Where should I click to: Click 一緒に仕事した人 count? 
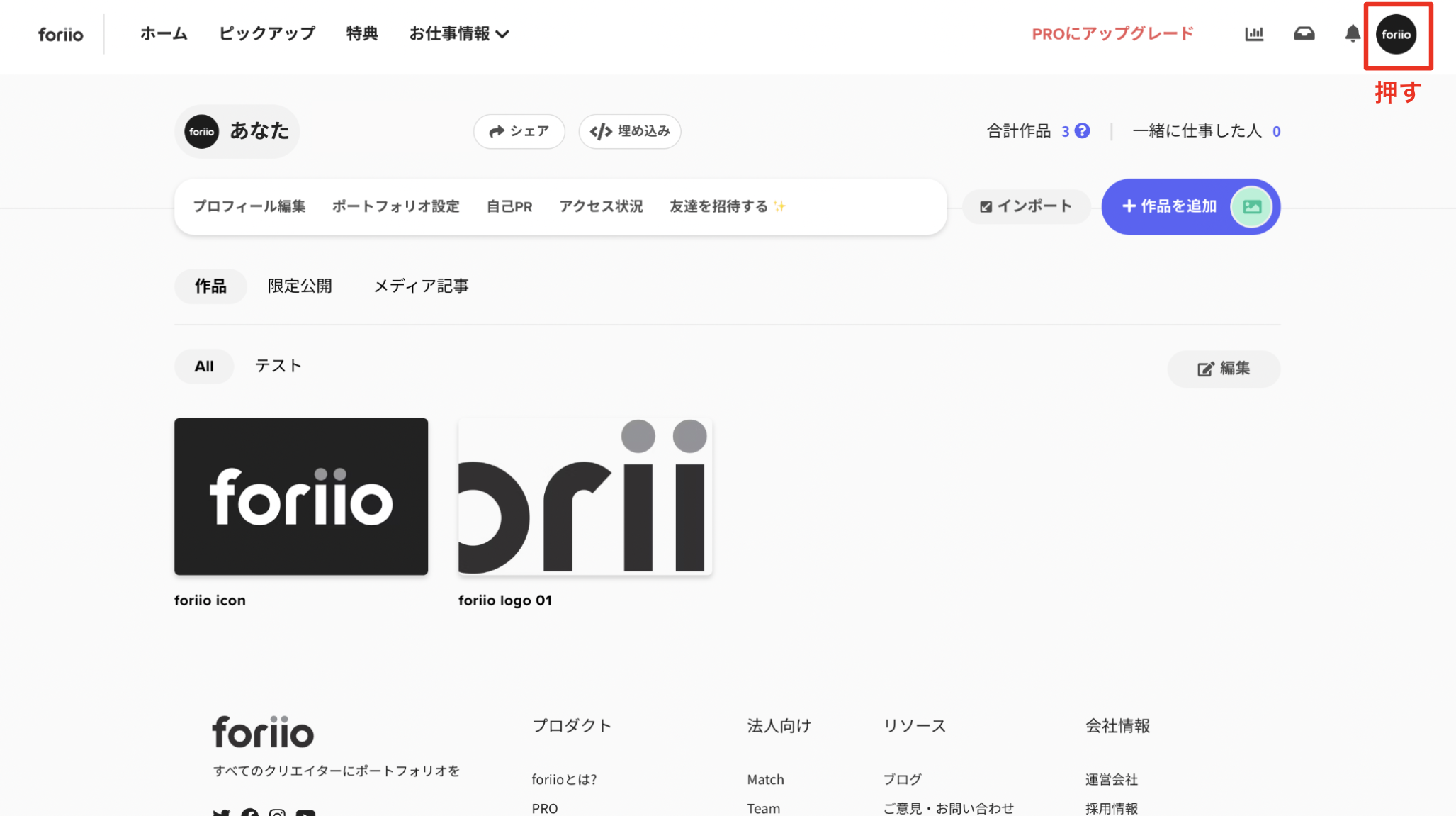[1276, 132]
